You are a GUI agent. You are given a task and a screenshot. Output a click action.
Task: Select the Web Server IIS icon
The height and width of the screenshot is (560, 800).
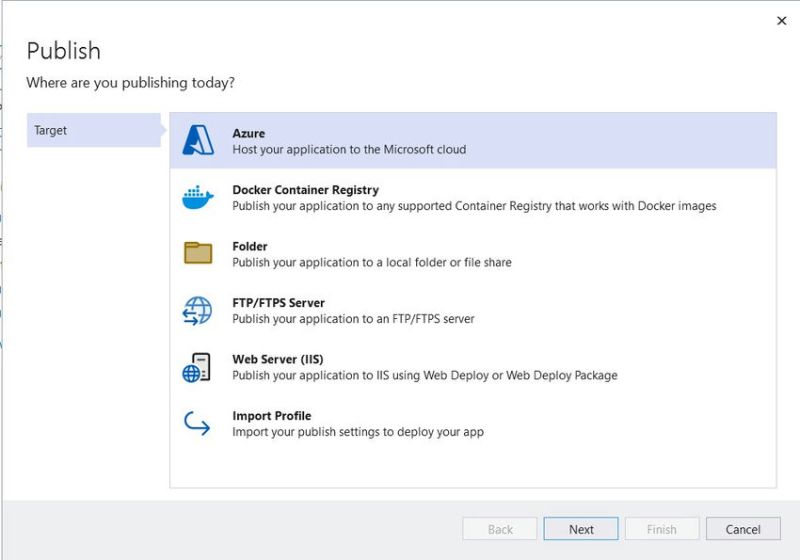click(x=196, y=367)
